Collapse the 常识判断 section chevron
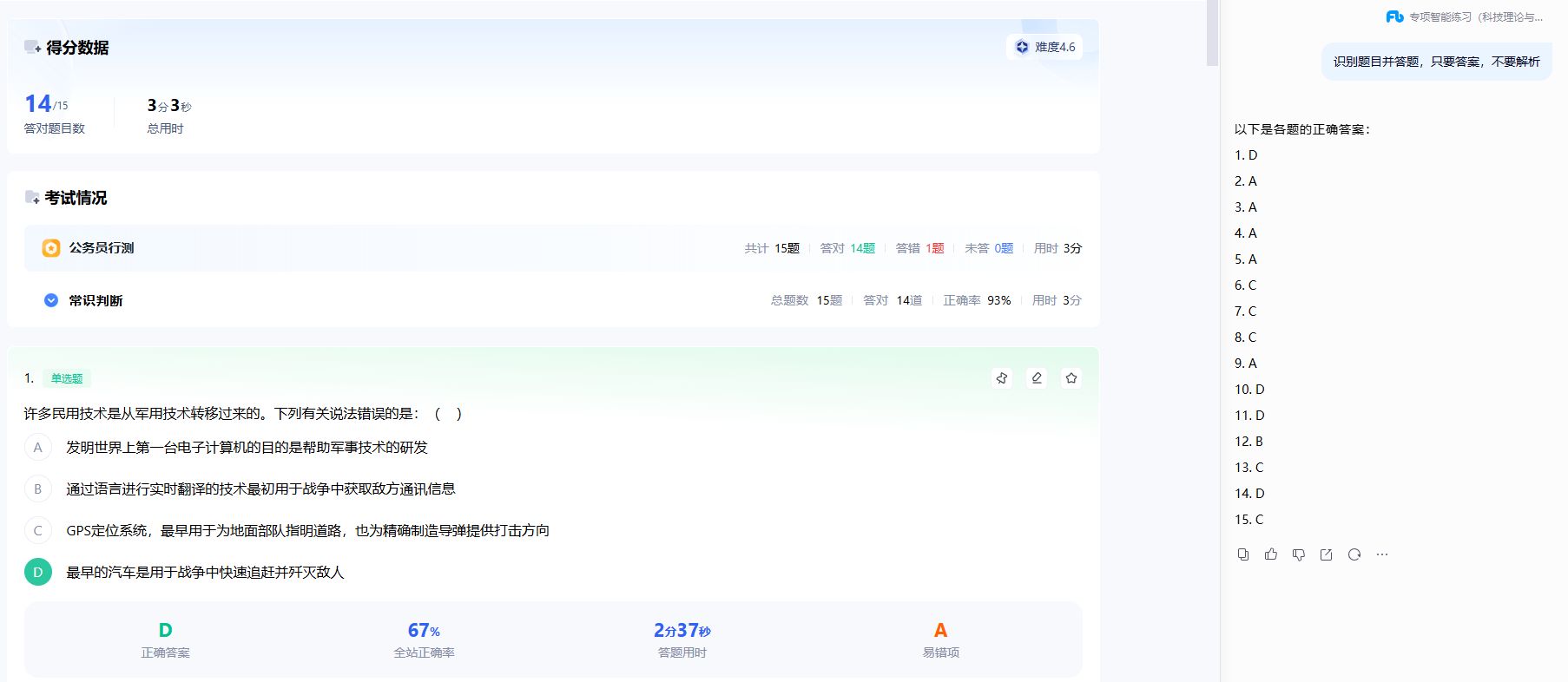The height and width of the screenshot is (682, 1568). (51, 300)
